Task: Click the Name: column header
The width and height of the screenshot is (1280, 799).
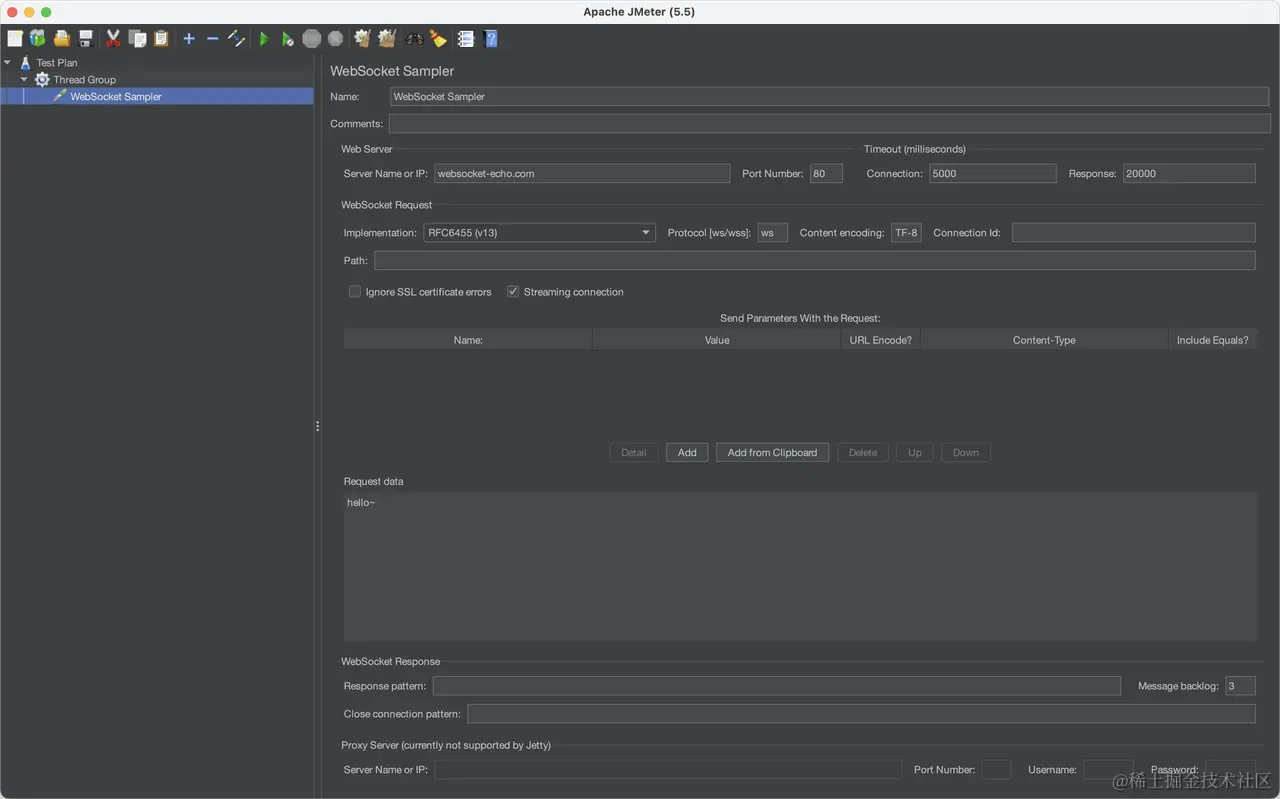Action: pyautogui.click(x=468, y=340)
